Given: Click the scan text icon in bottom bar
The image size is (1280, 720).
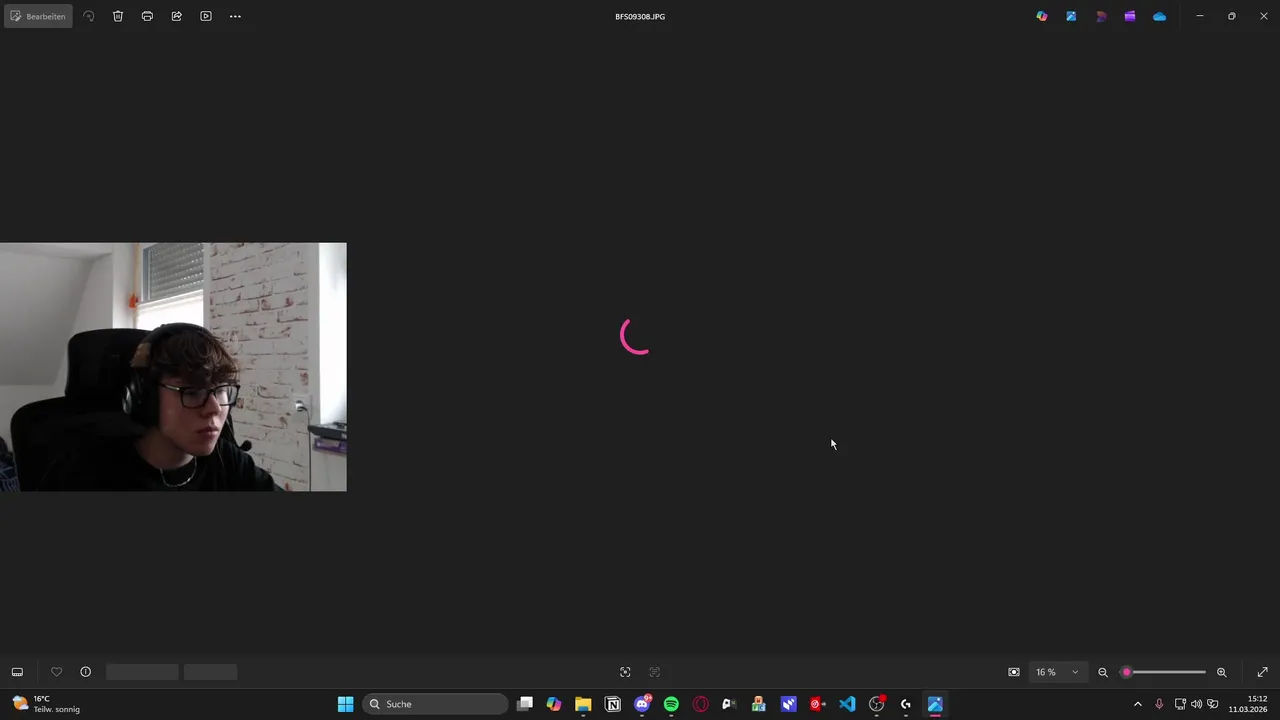Looking at the screenshot, I should (x=625, y=672).
